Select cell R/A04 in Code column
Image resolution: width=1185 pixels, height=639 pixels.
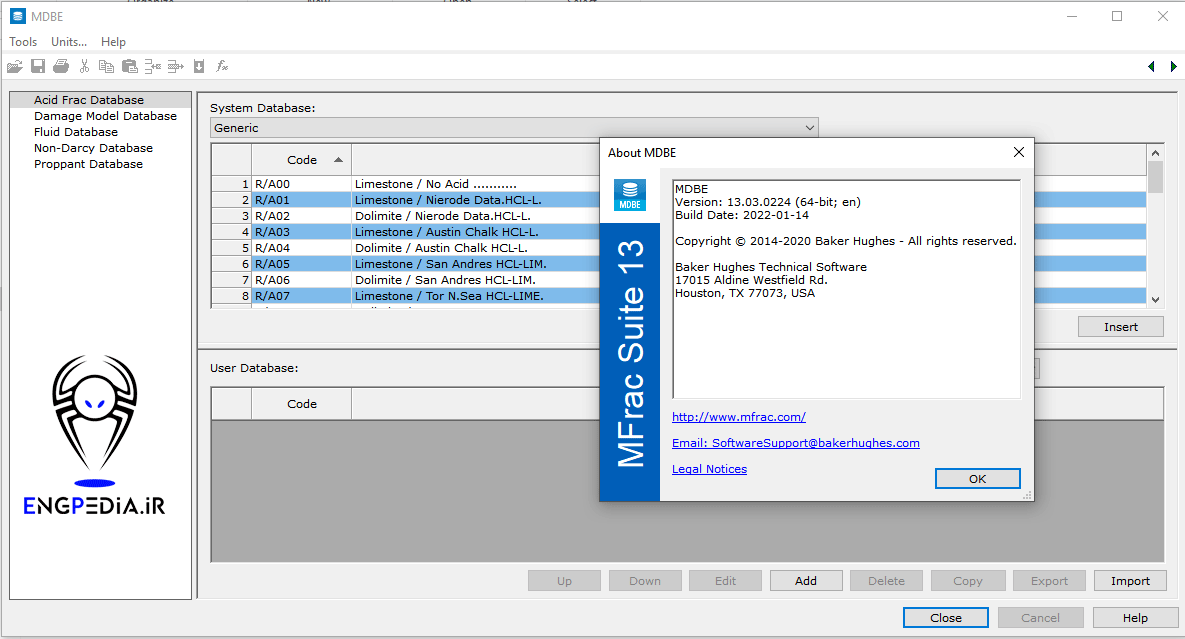(302, 248)
